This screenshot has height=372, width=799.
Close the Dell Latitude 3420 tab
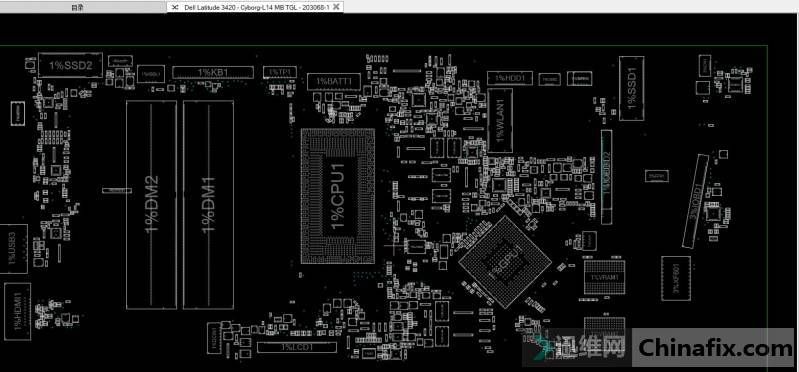click(x=337, y=8)
